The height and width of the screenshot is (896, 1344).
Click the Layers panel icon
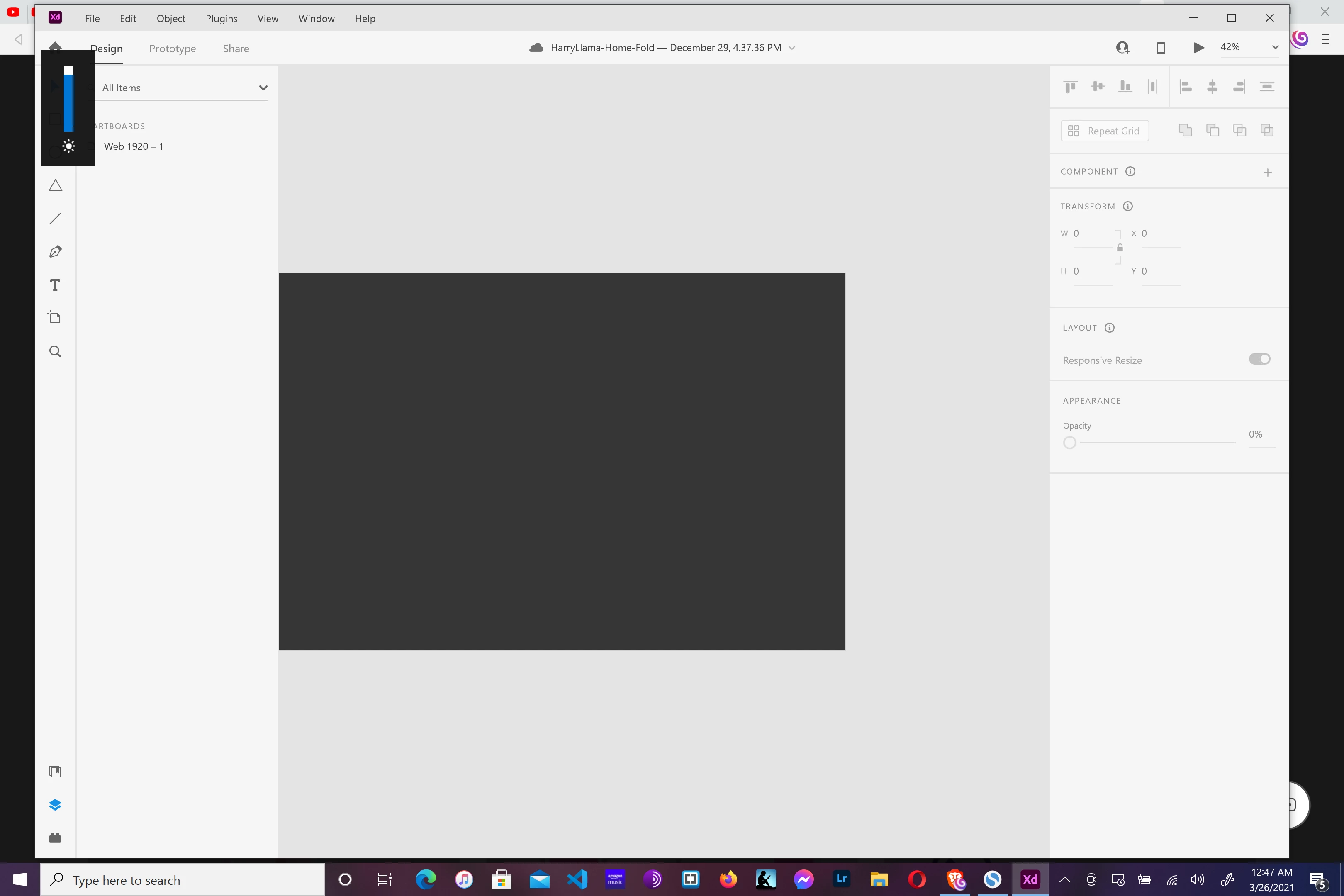coord(56,805)
